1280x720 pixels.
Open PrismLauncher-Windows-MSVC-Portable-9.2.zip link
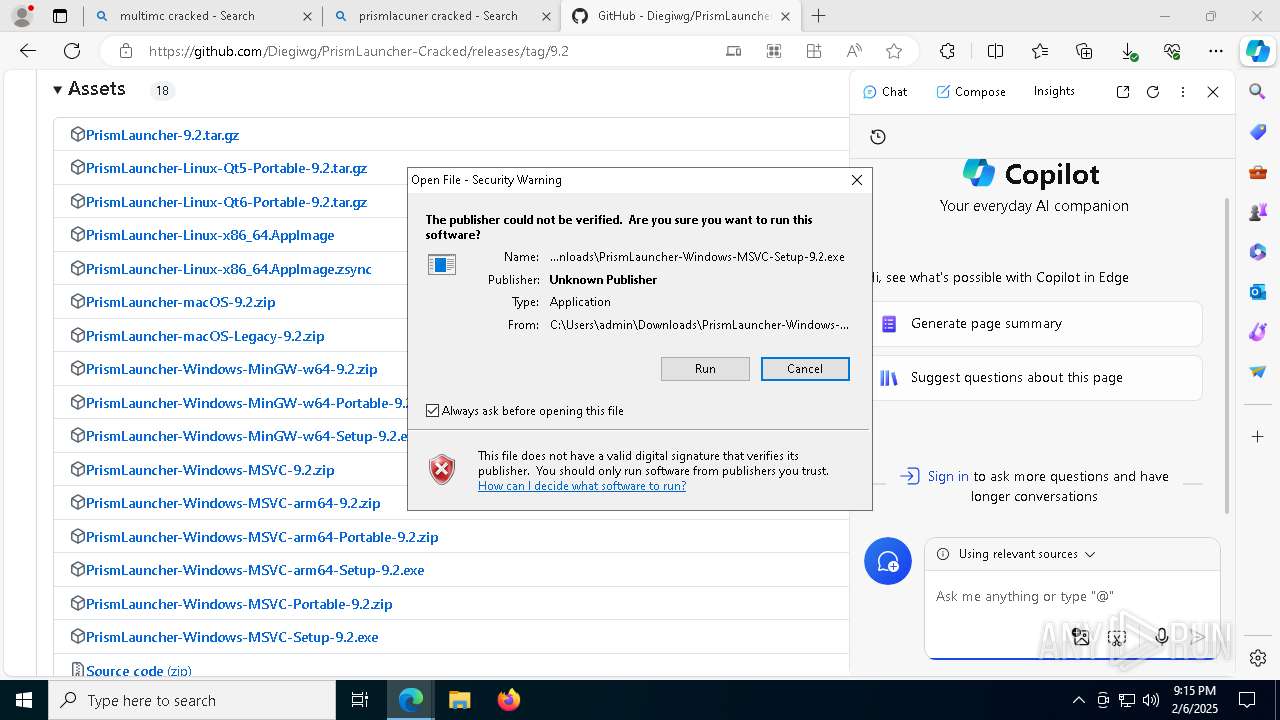239,604
